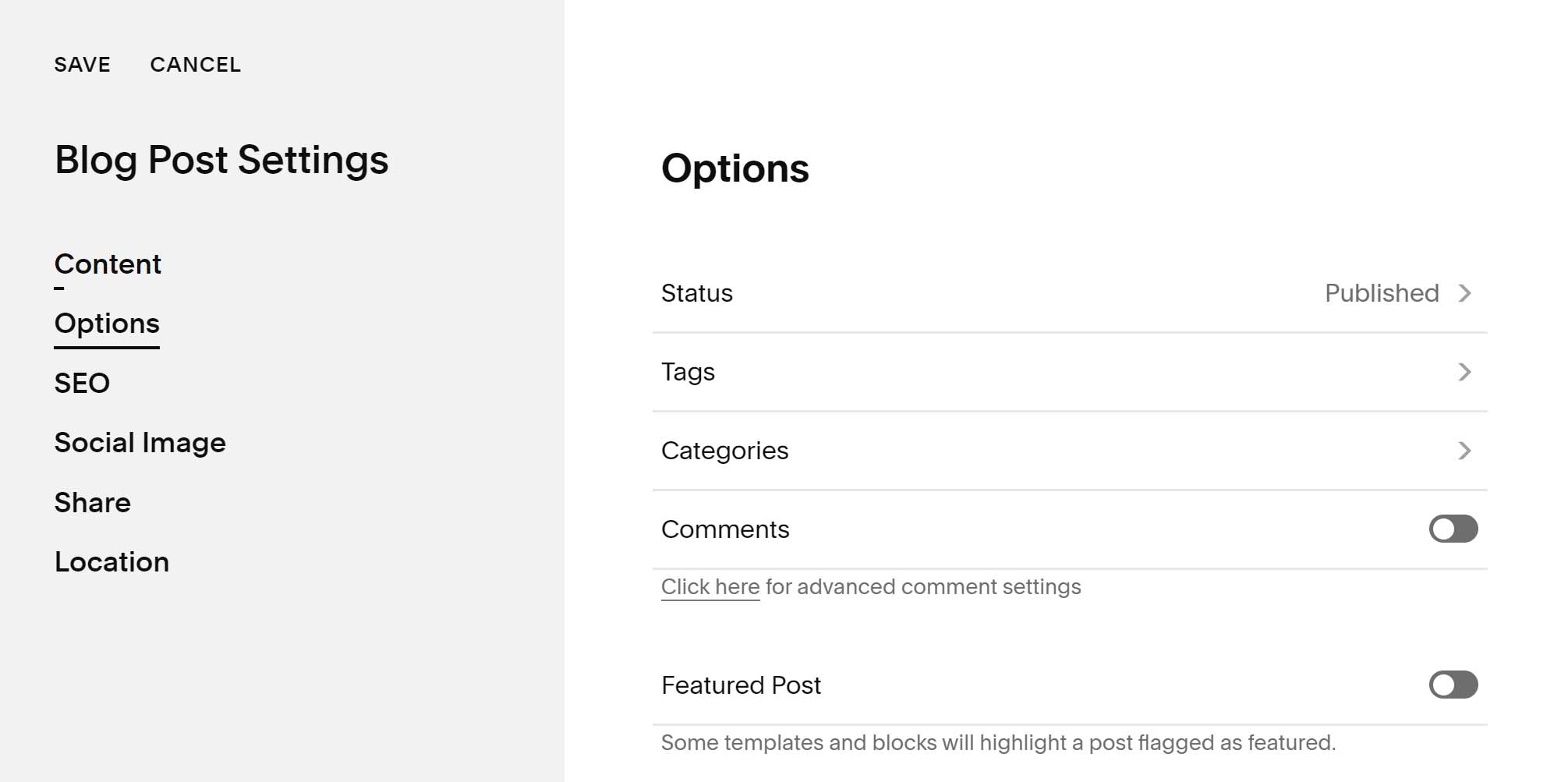Select the Options tab
This screenshot has height=782, width=1568.
(x=107, y=324)
